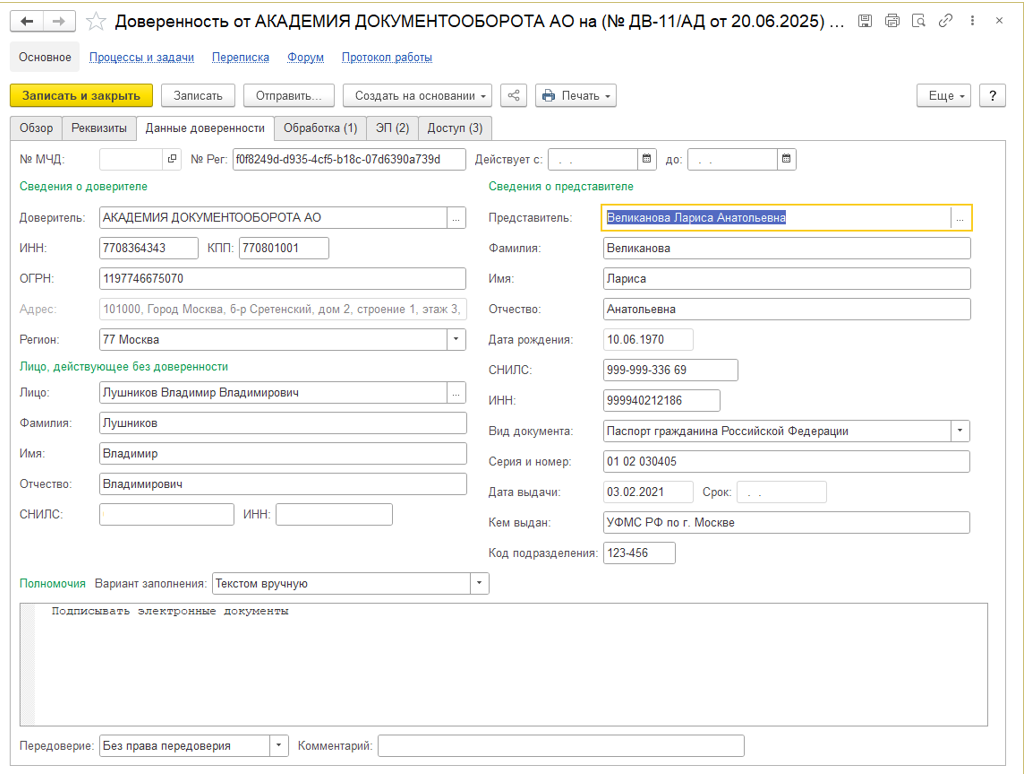Open the Переписка link

(240, 58)
